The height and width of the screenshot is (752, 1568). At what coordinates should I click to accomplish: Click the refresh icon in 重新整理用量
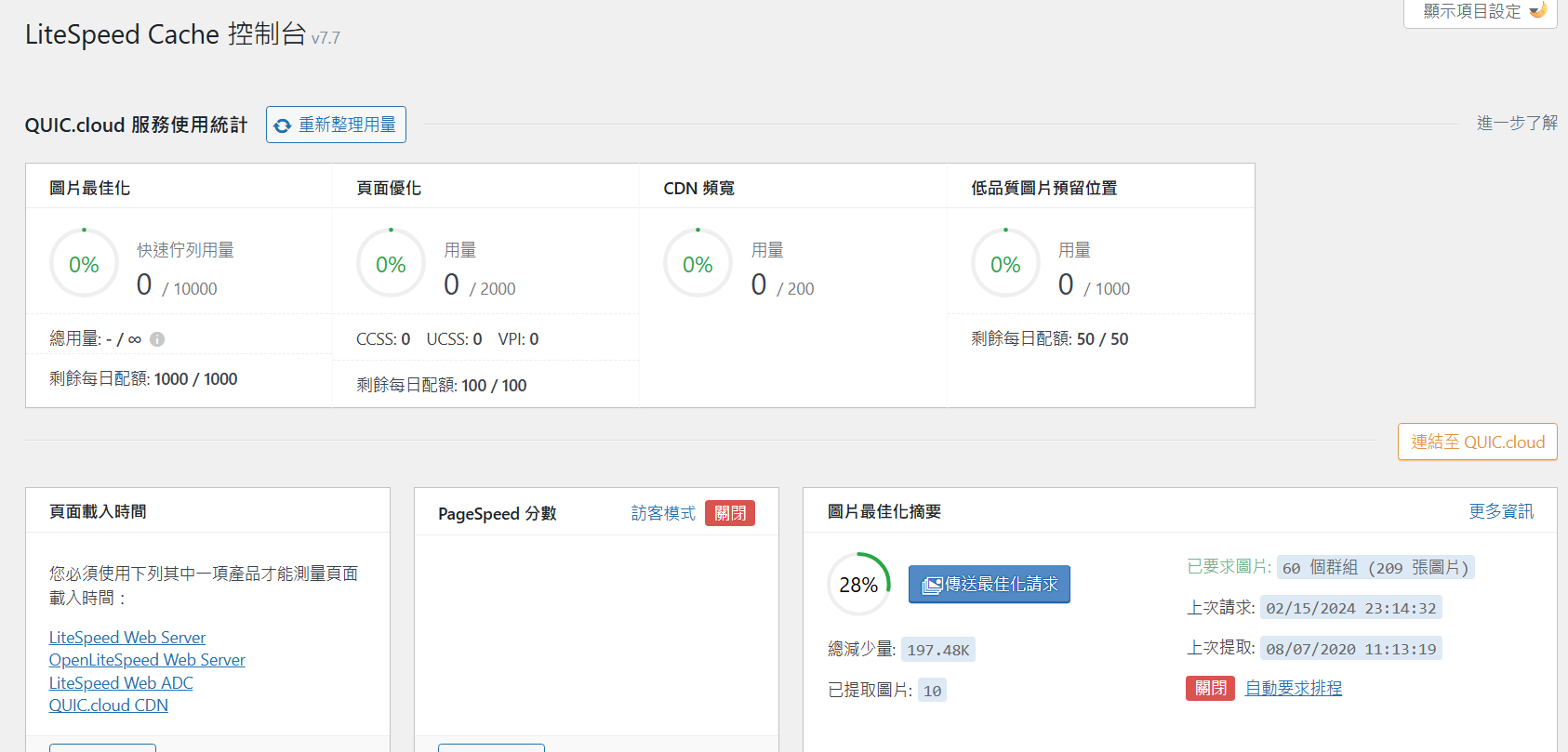point(283,125)
